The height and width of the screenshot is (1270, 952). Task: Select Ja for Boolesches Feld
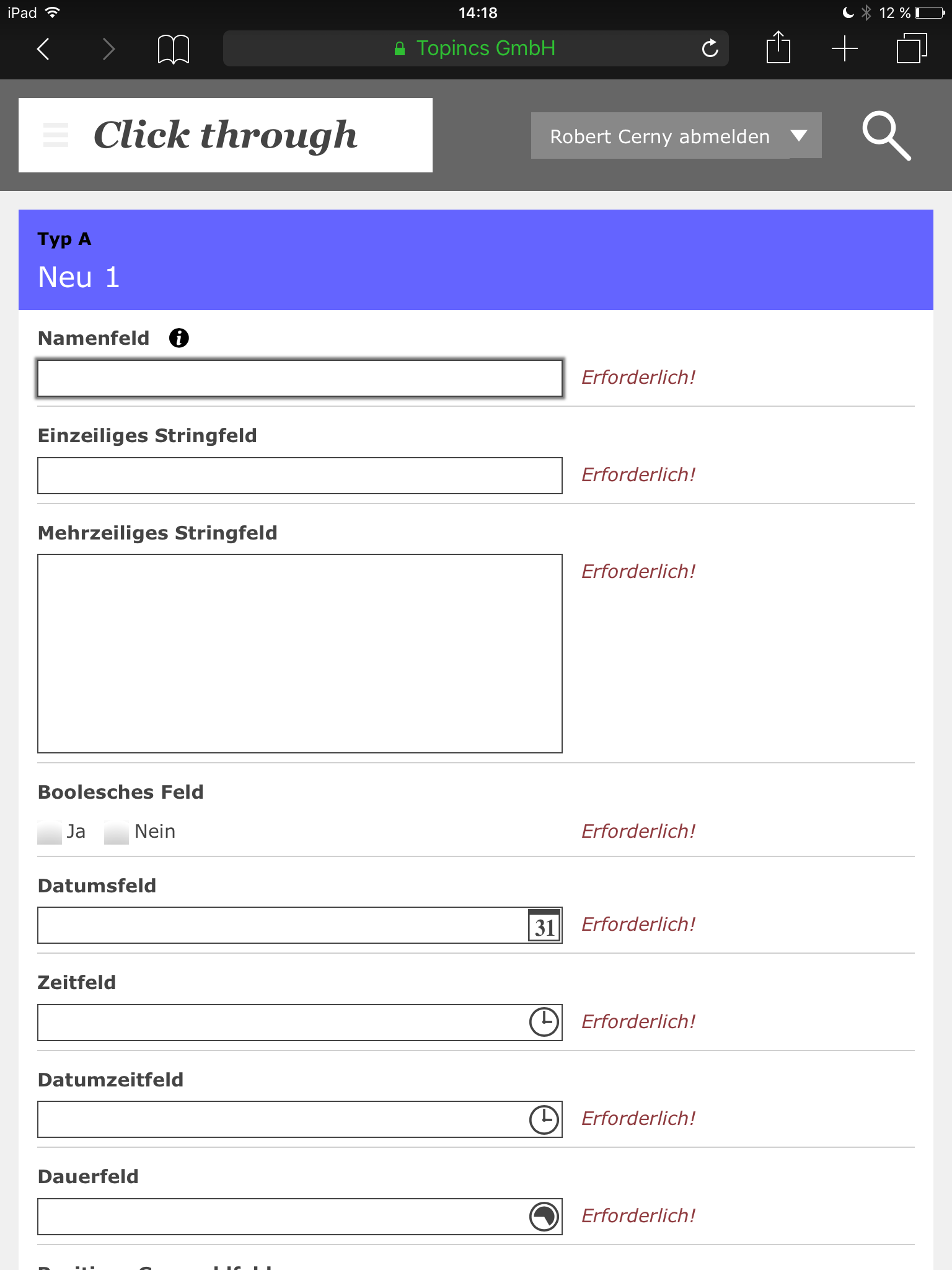click(x=50, y=832)
